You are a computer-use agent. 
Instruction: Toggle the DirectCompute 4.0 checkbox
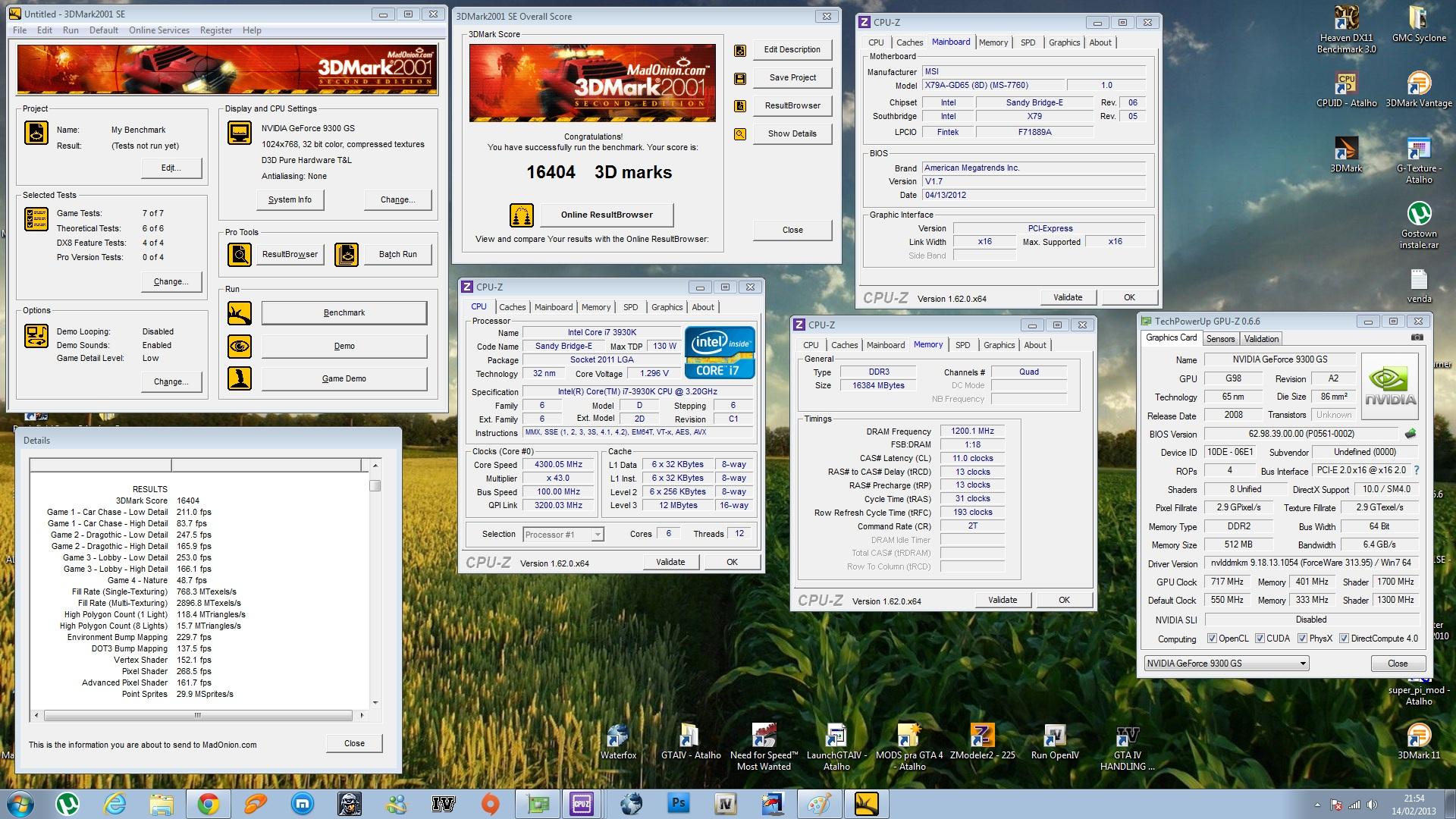pyautogui.click(x=1344, y=639)
